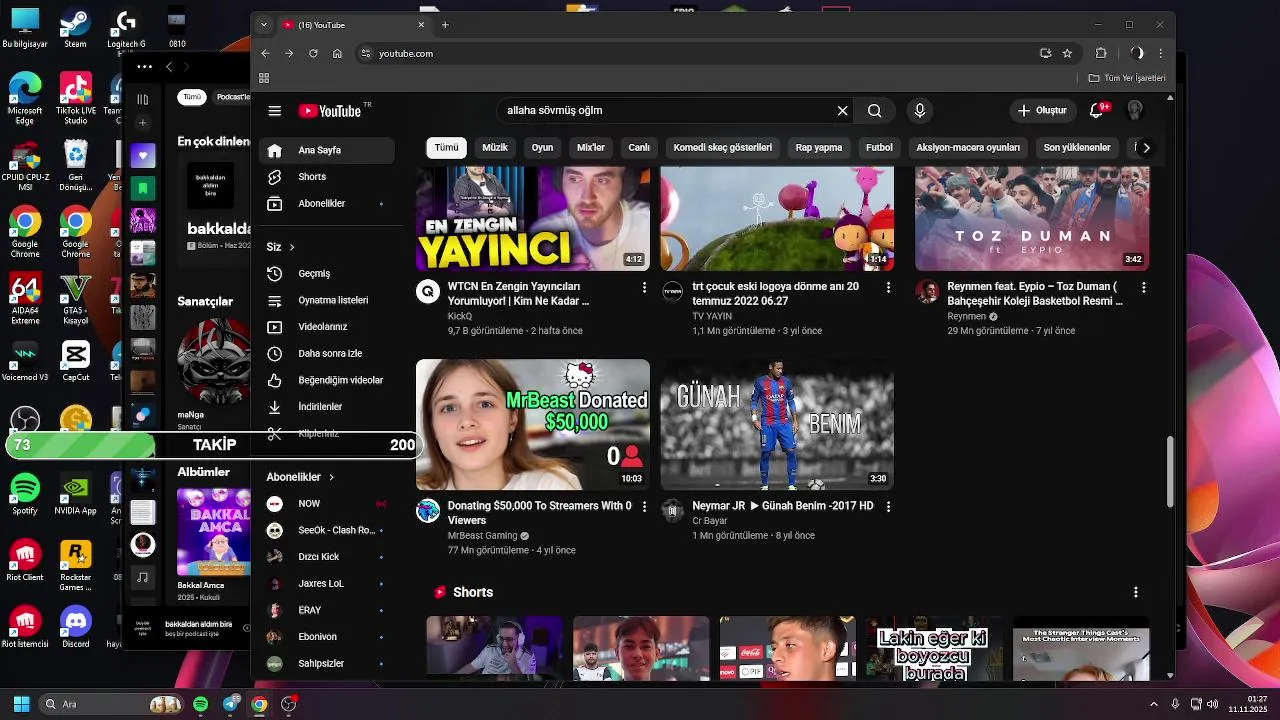1280x720 pixels.
Task: Open the MrBeast Gaming channel link
Action: 483,536
